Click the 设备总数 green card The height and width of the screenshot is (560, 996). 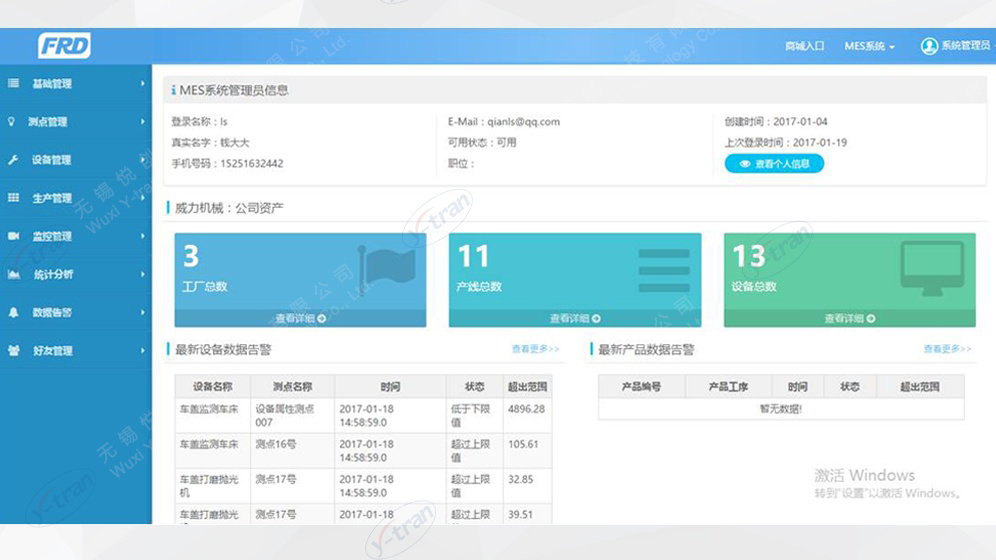[x=849, y=272]
